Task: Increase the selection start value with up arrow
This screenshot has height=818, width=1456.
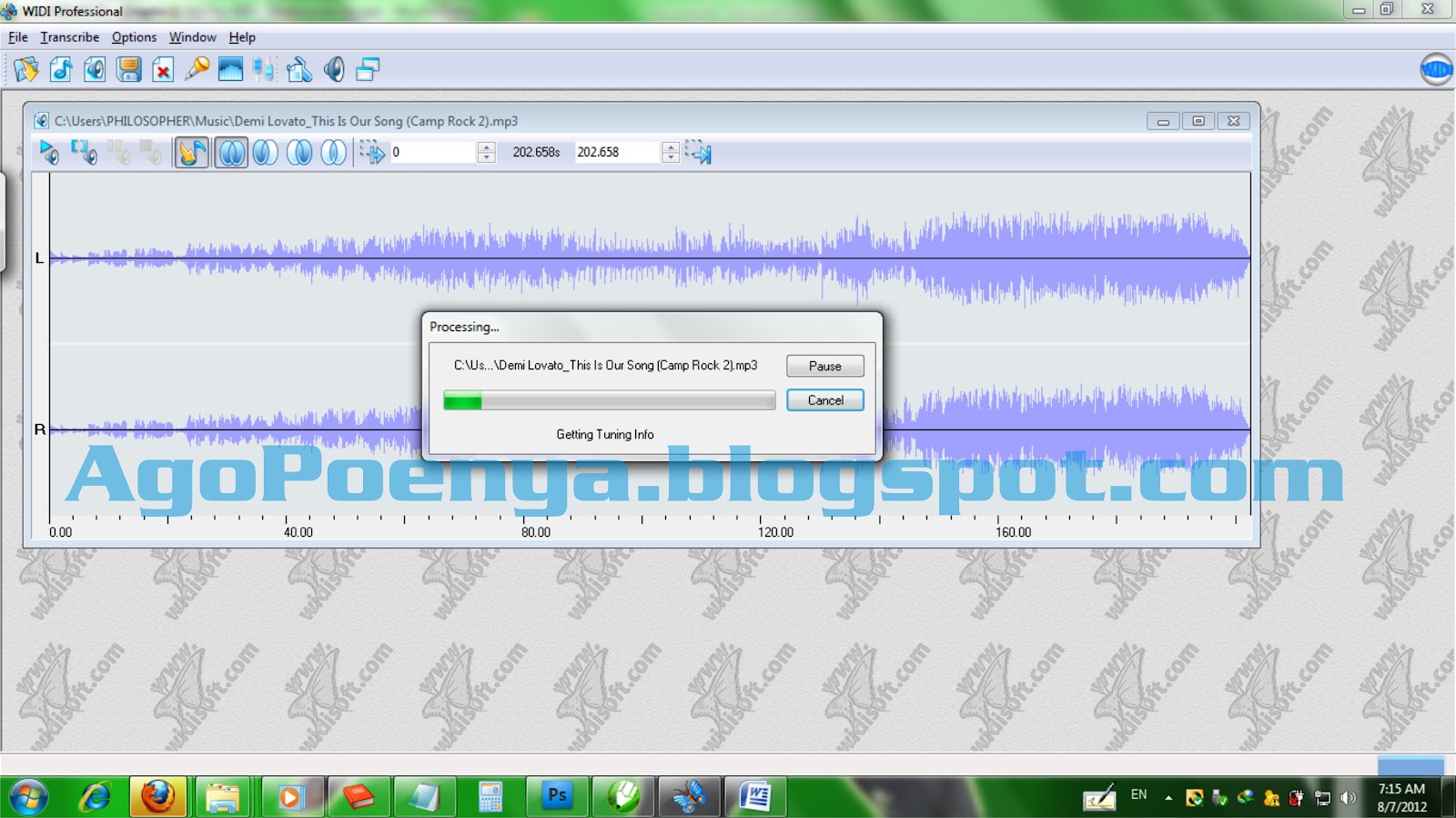Action: click(x=487, y=146)
